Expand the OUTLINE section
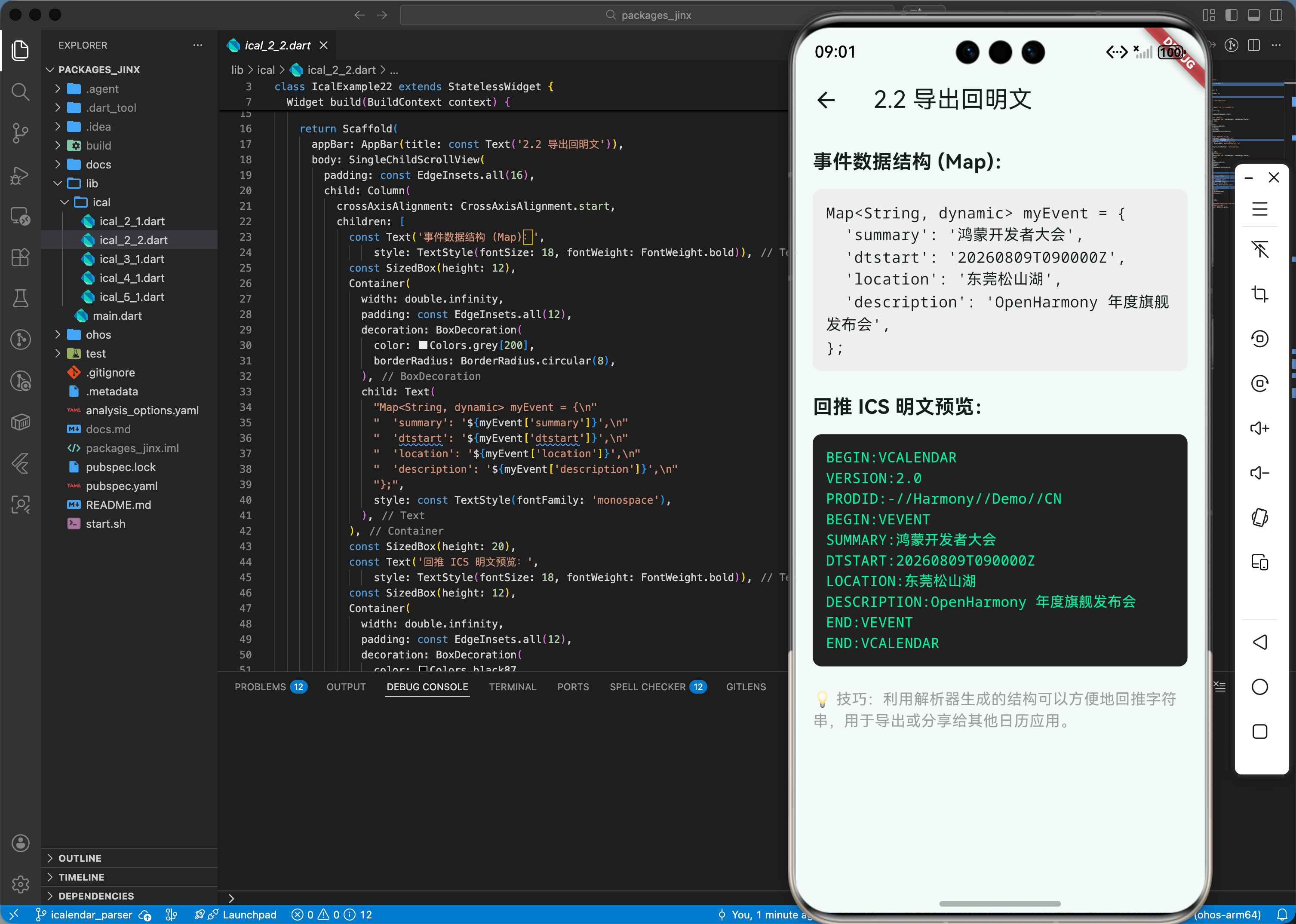The image size is (1296, 924). [x=80, y=858]
